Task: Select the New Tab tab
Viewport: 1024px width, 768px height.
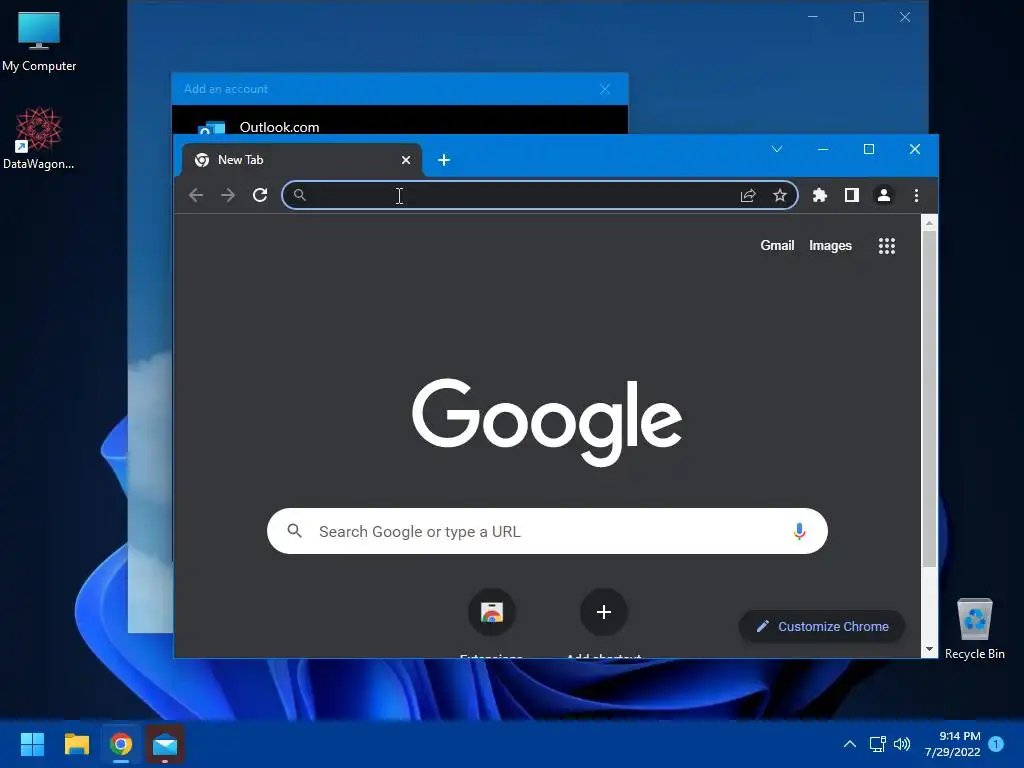Action: (302, 160)
